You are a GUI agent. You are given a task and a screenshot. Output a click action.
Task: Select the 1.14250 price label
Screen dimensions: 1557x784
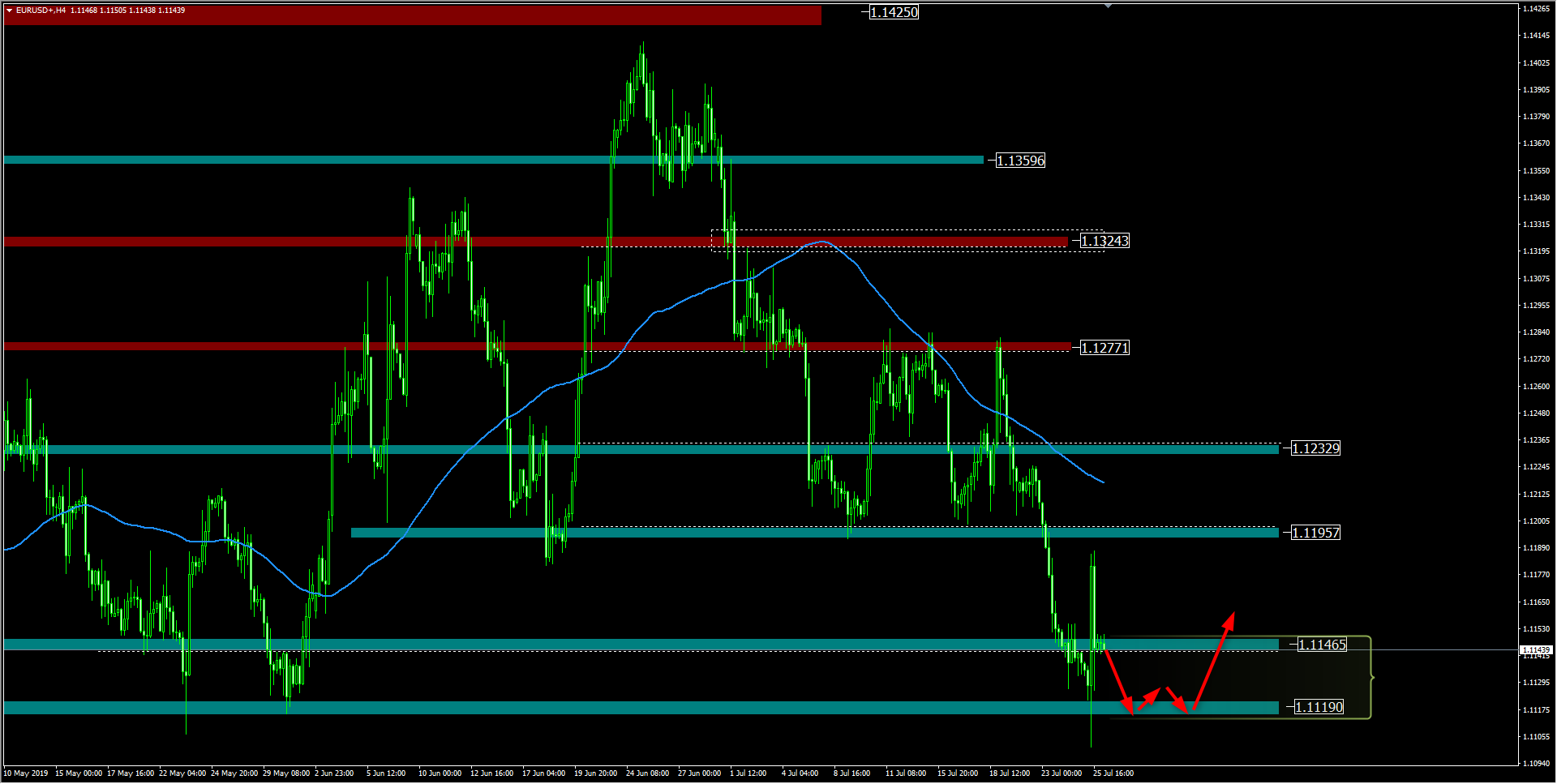coord(894,12)
